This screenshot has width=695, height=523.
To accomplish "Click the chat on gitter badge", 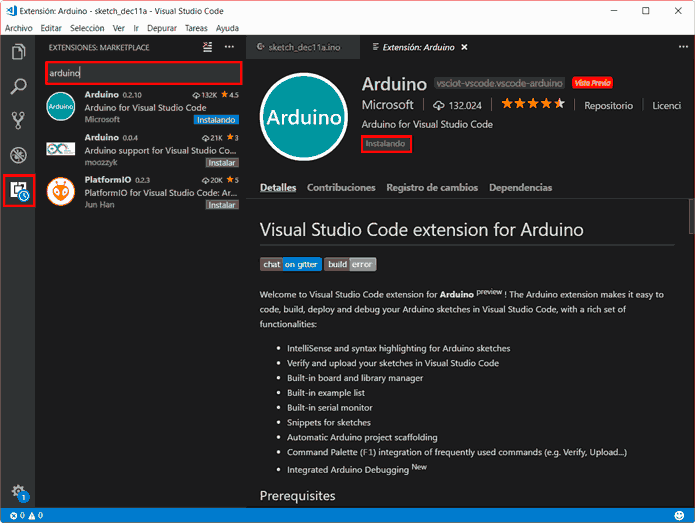I will click(x=290, y=264).
